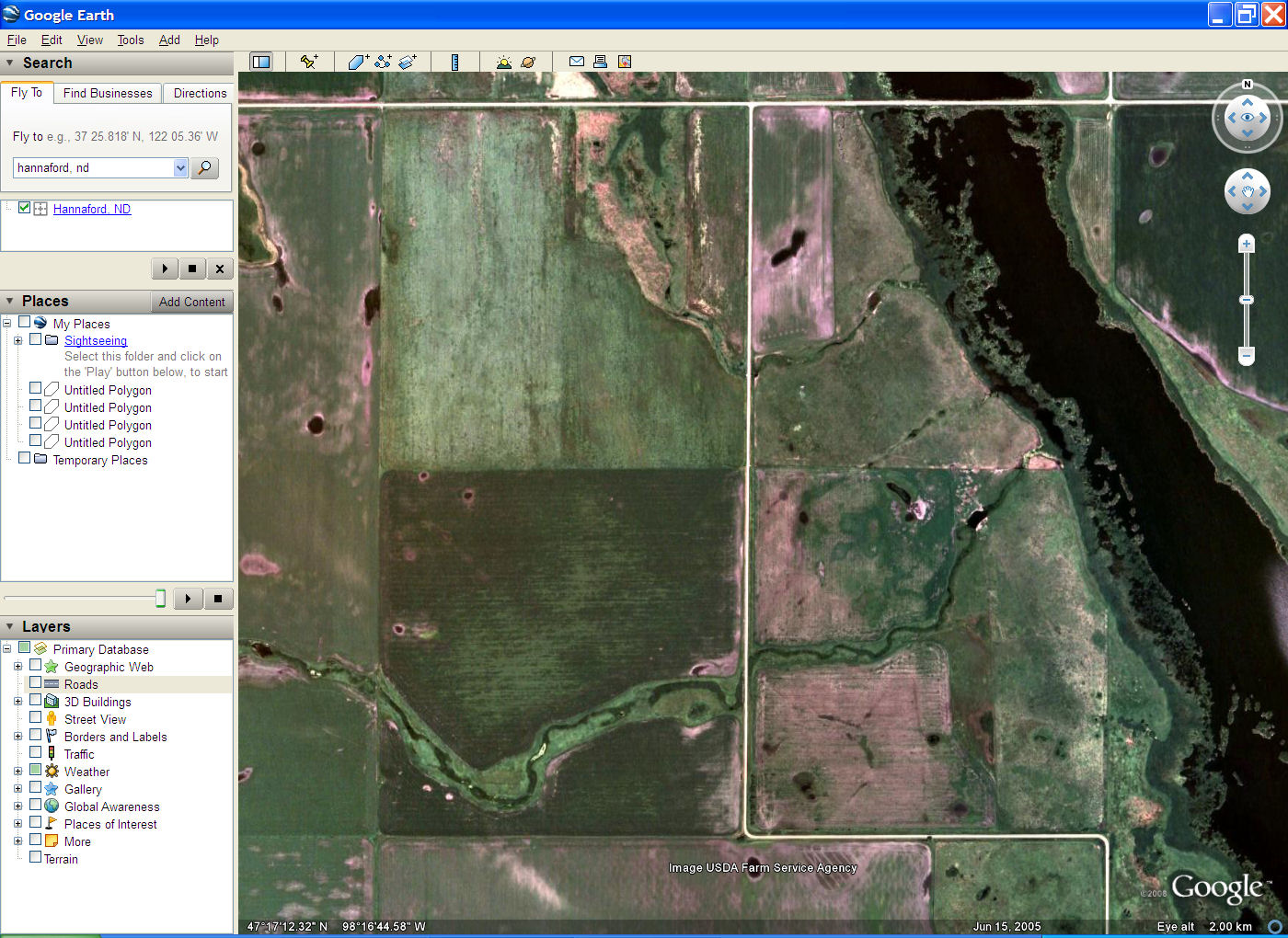Click the Traffic light layer icon
This screenshot has width=1288, height=938.
pos(52,753)
